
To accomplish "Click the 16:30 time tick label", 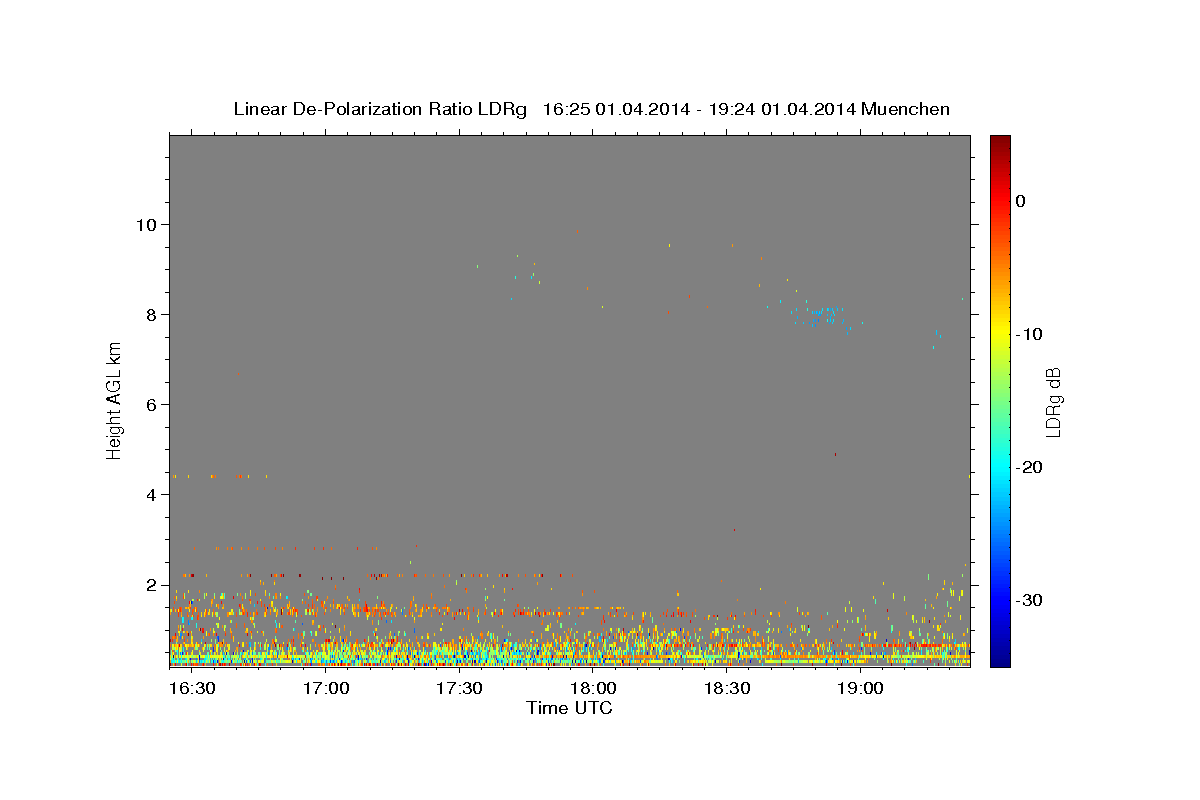I will 192,688.
